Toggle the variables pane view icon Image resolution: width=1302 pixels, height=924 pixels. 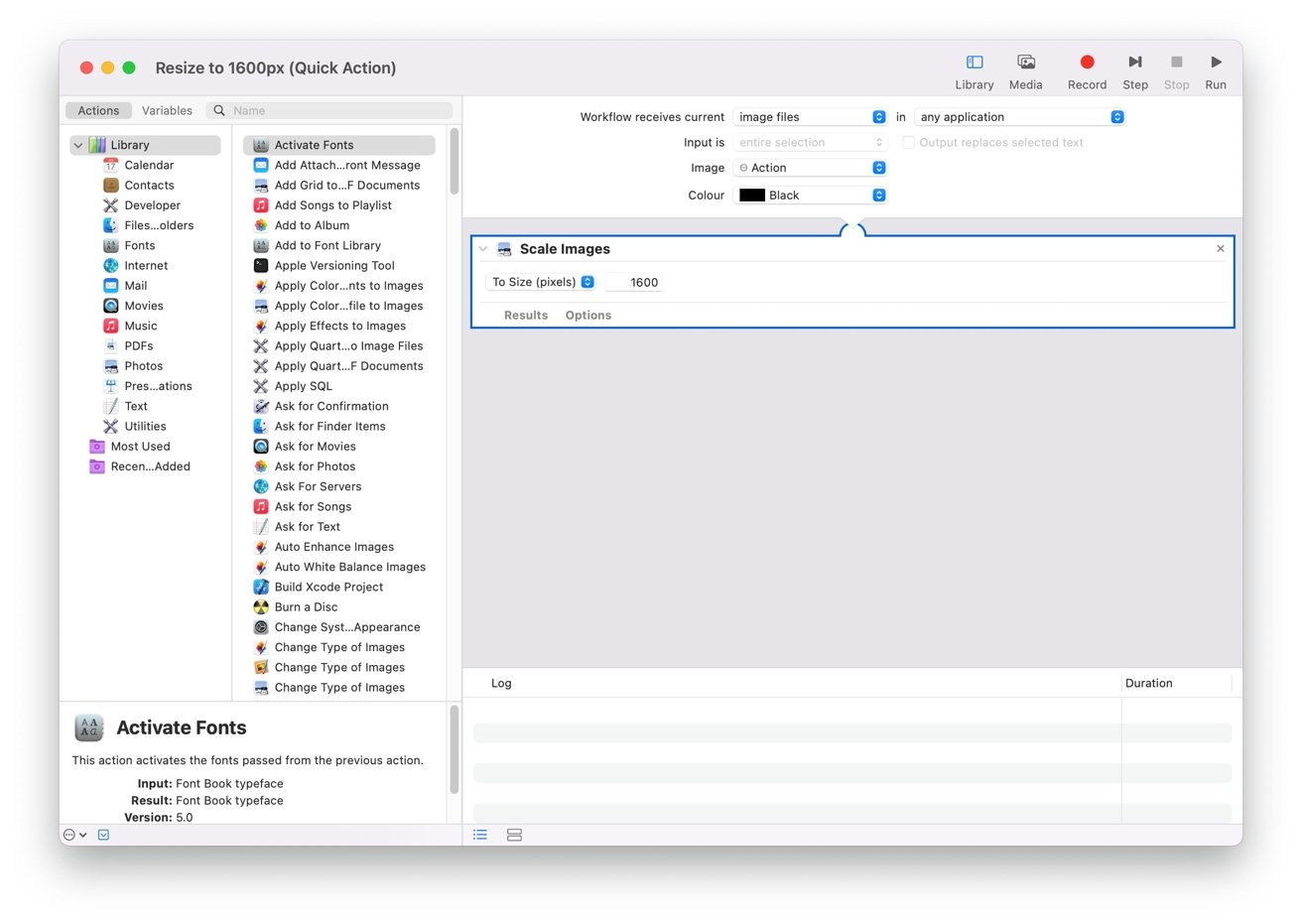[x=514, y=835]
